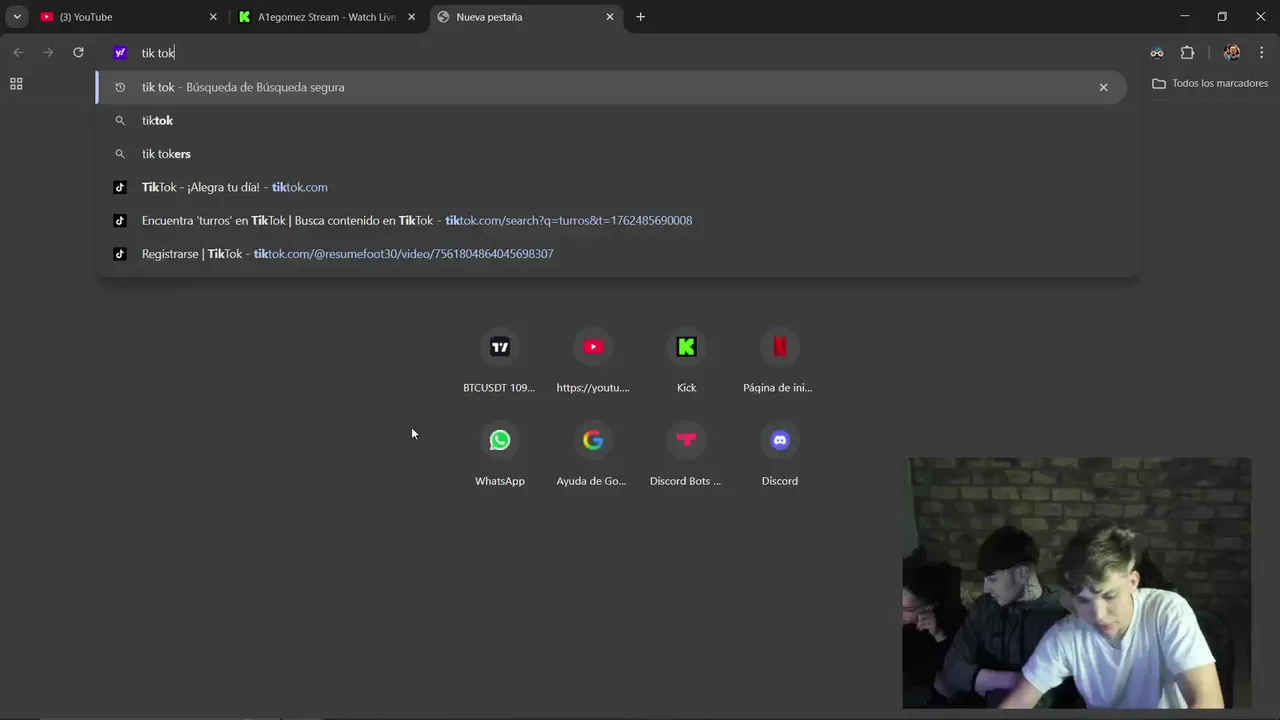Open the Todos los marcadores folder
The height and width of the screenshot is (720, 1280).
point(1210,84)
